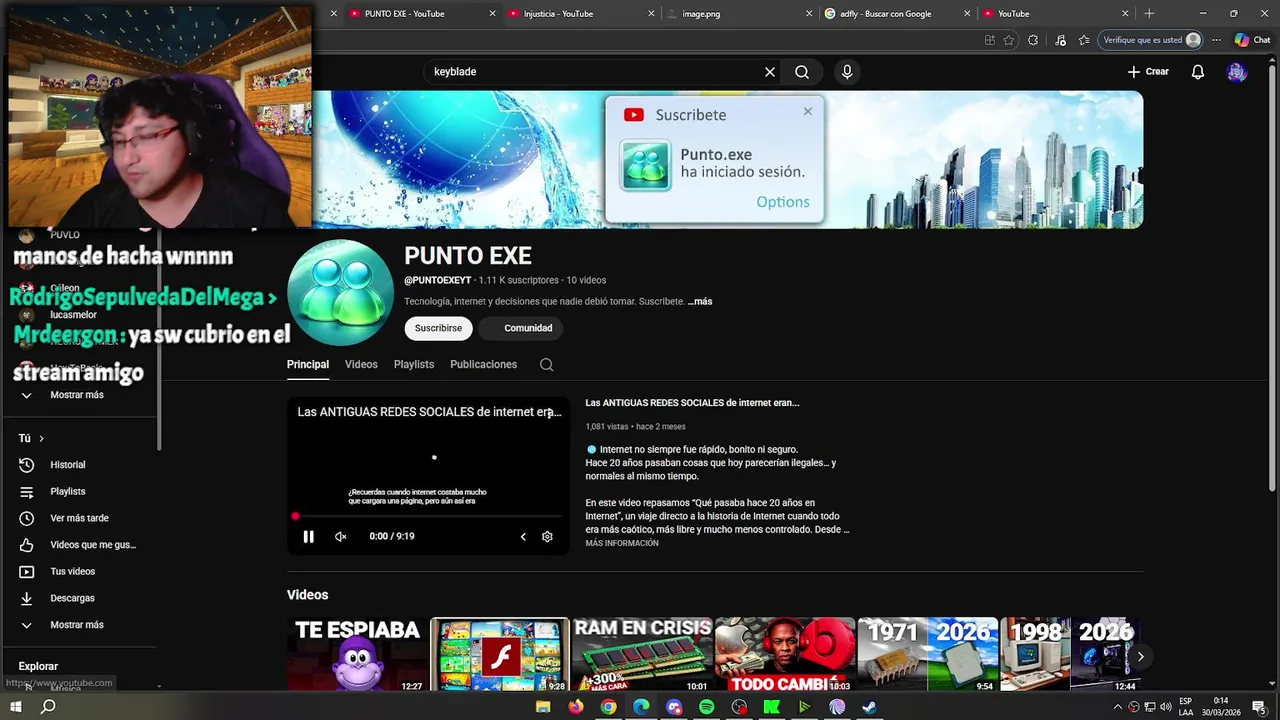
Task: Open the TE ESPIABA video thumbnail
Action: coord(358,655)
